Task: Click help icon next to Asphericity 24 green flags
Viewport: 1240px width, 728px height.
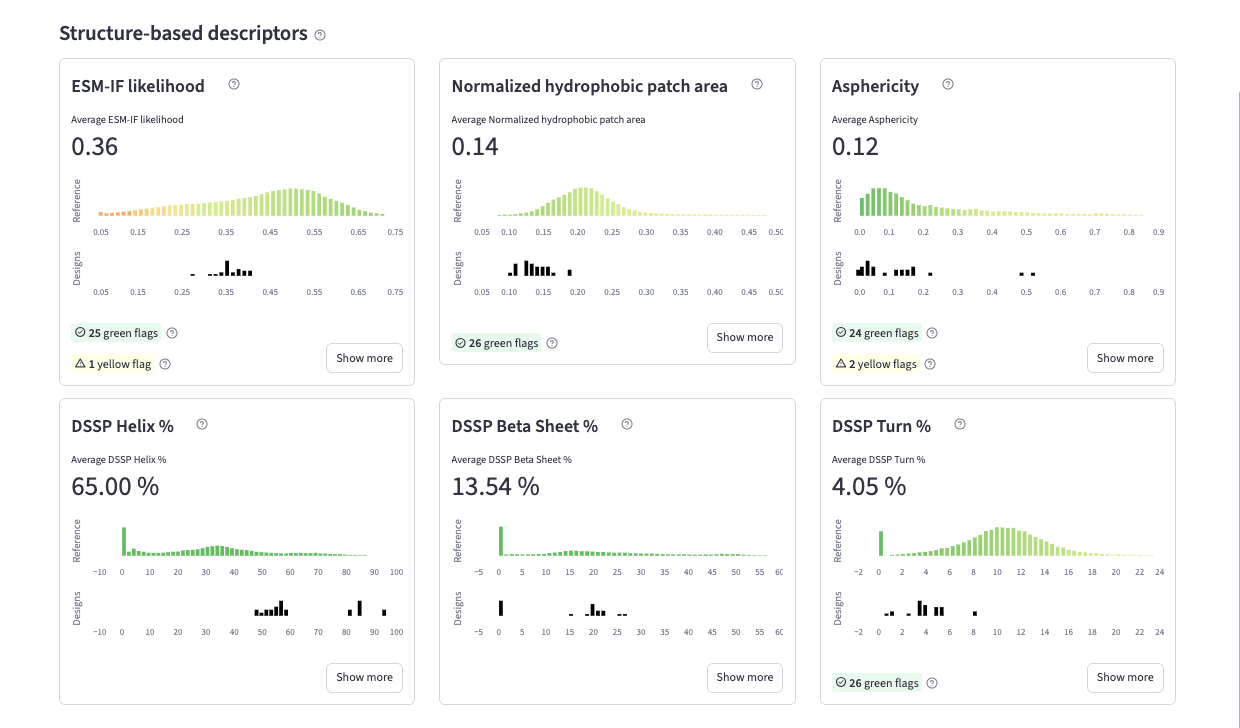Action: pos(932,333)
